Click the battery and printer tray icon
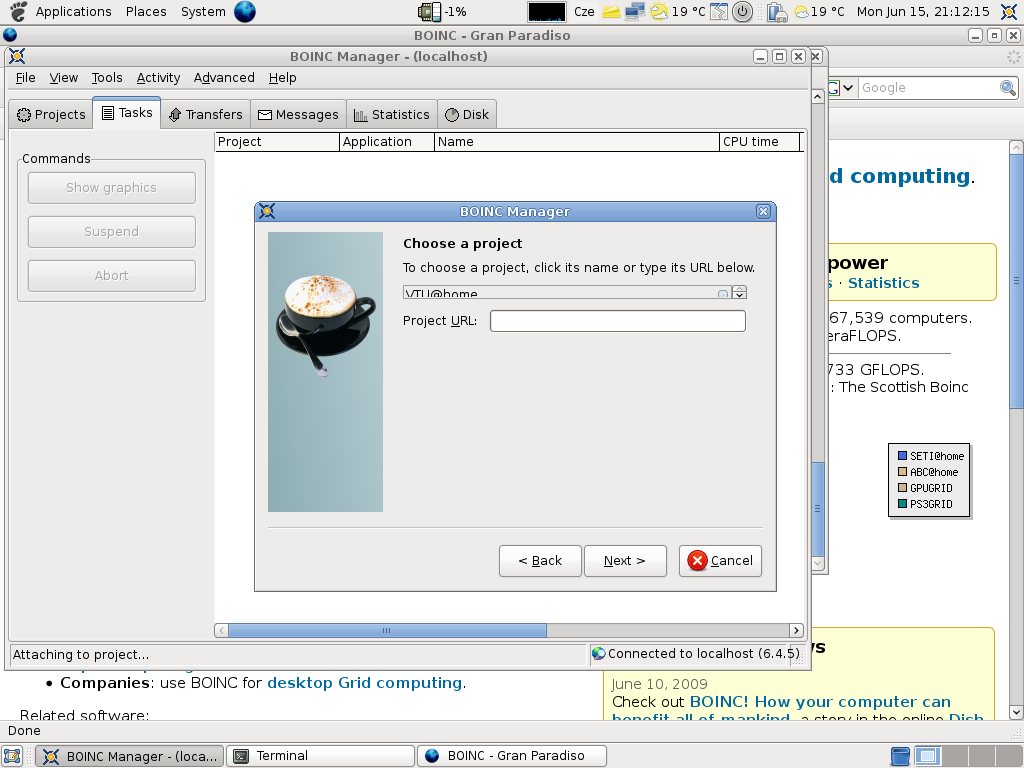 (x=777, y=12)
